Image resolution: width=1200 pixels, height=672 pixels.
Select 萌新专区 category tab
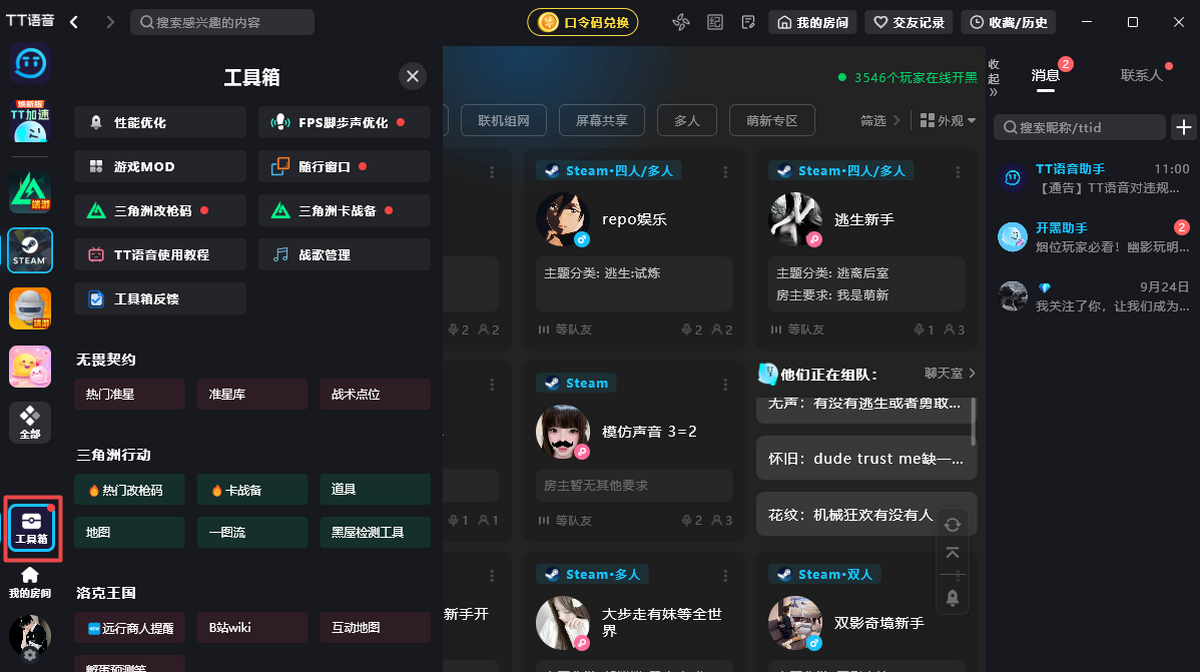click(772, 120)
